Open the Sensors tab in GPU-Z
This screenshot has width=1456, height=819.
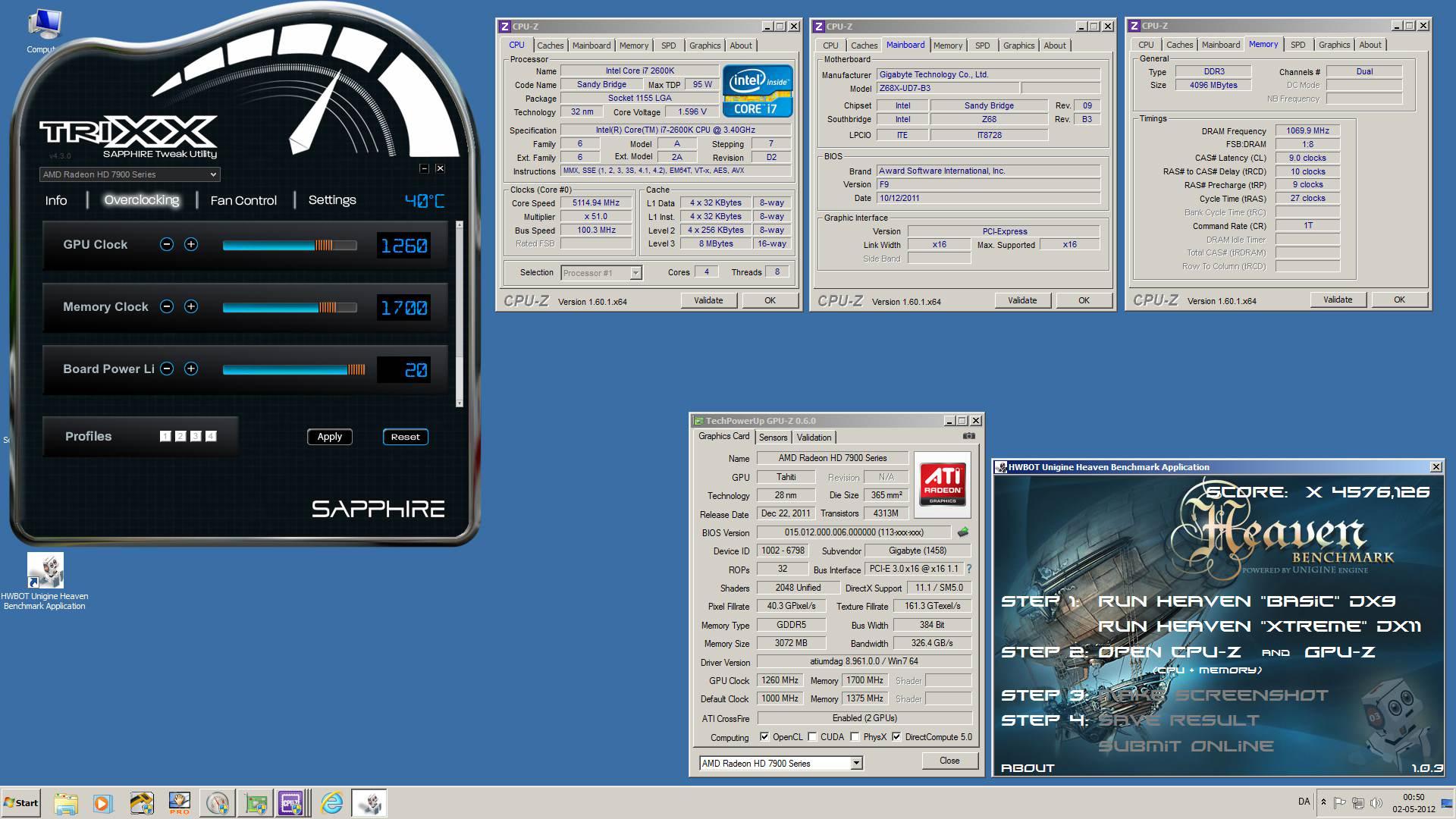pos(773,438)
